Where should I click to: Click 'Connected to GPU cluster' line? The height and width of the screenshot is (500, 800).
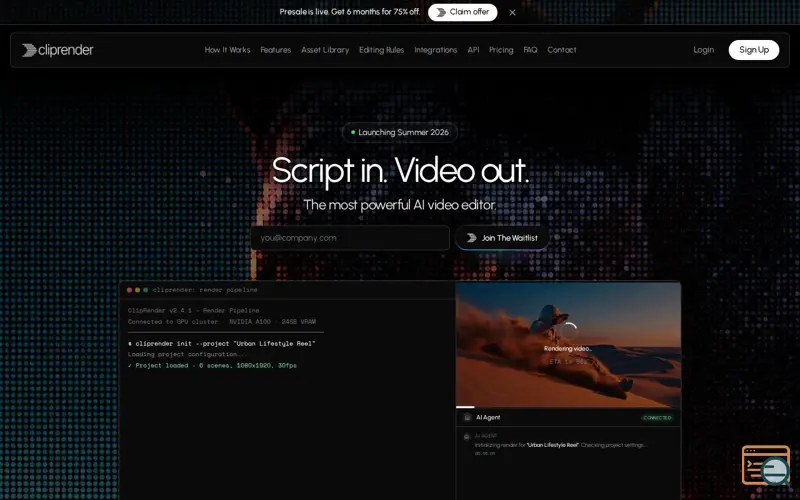(221, 321)
